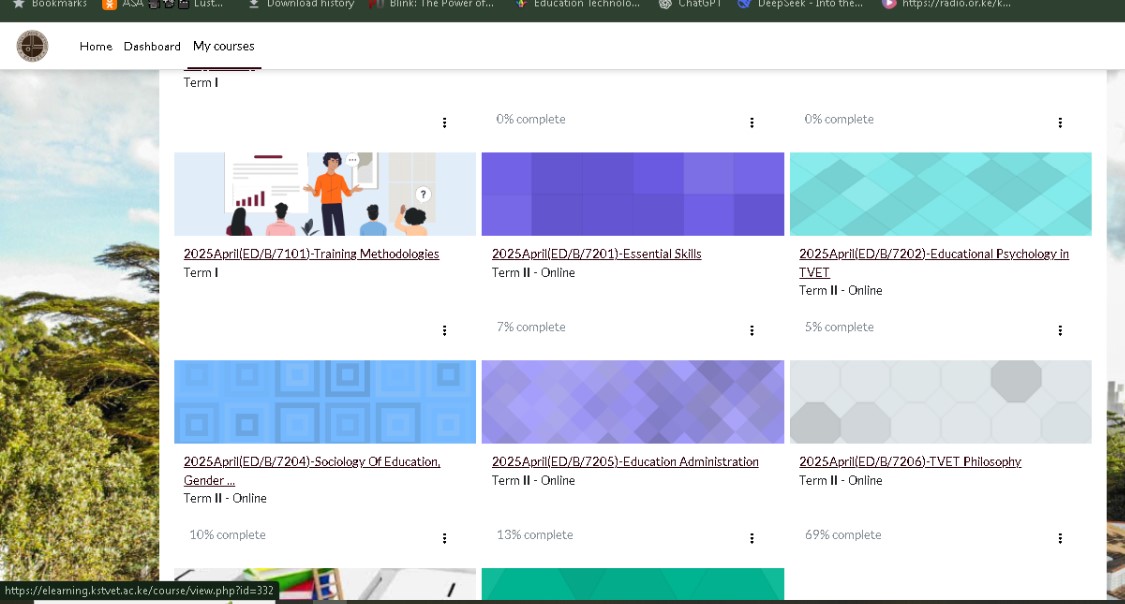Go to the Home page
1125x604 pixels.
click(x=96, y=47)
